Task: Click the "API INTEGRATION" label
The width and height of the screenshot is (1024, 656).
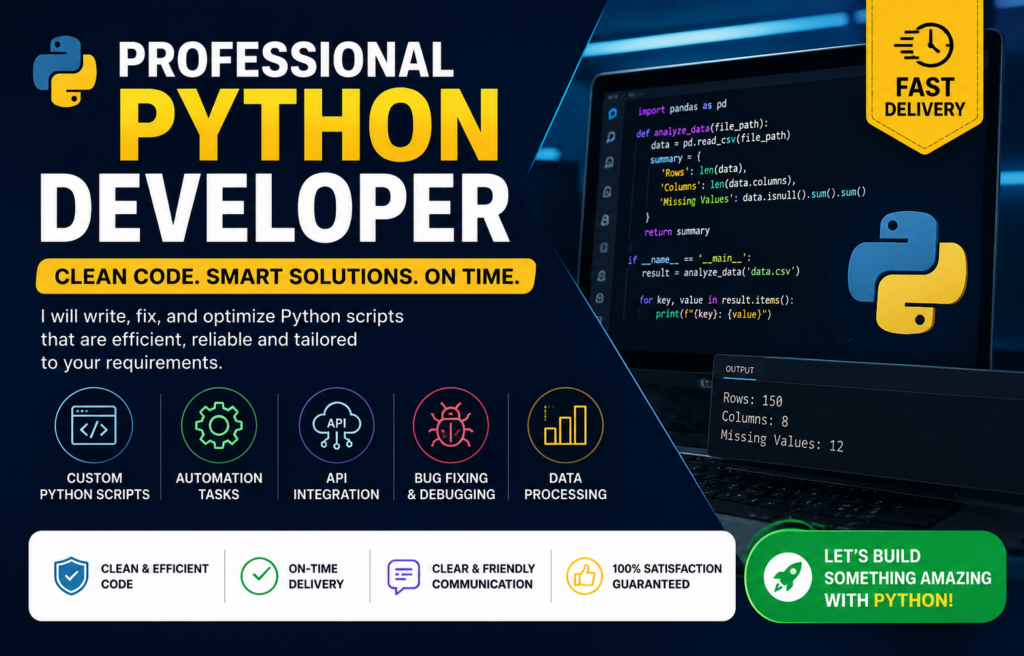Action: pyautogui.click(x=336, y=486)
